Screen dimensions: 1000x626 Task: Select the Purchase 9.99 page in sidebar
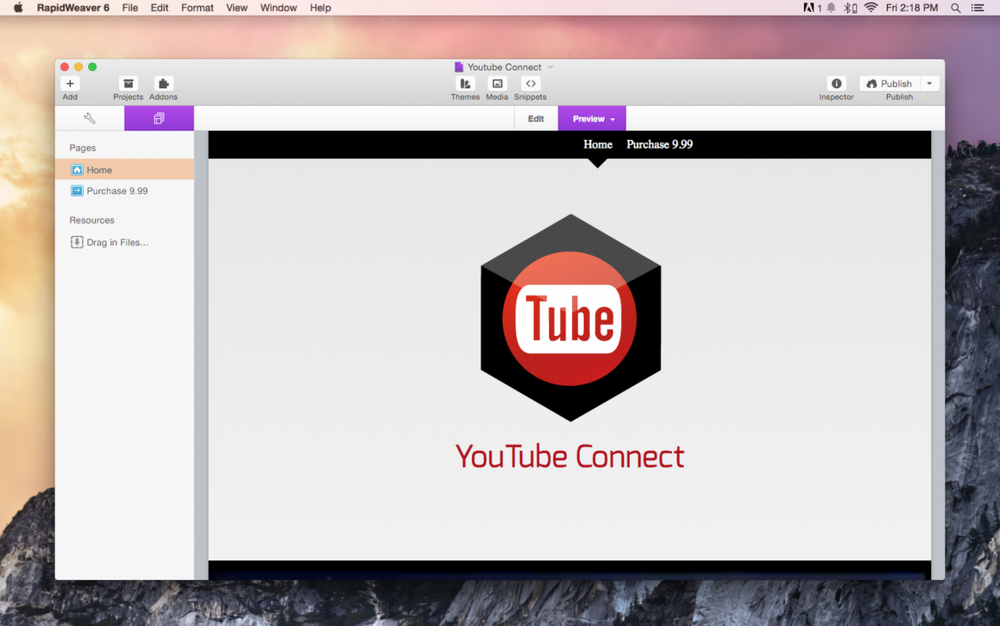[116, 191]
